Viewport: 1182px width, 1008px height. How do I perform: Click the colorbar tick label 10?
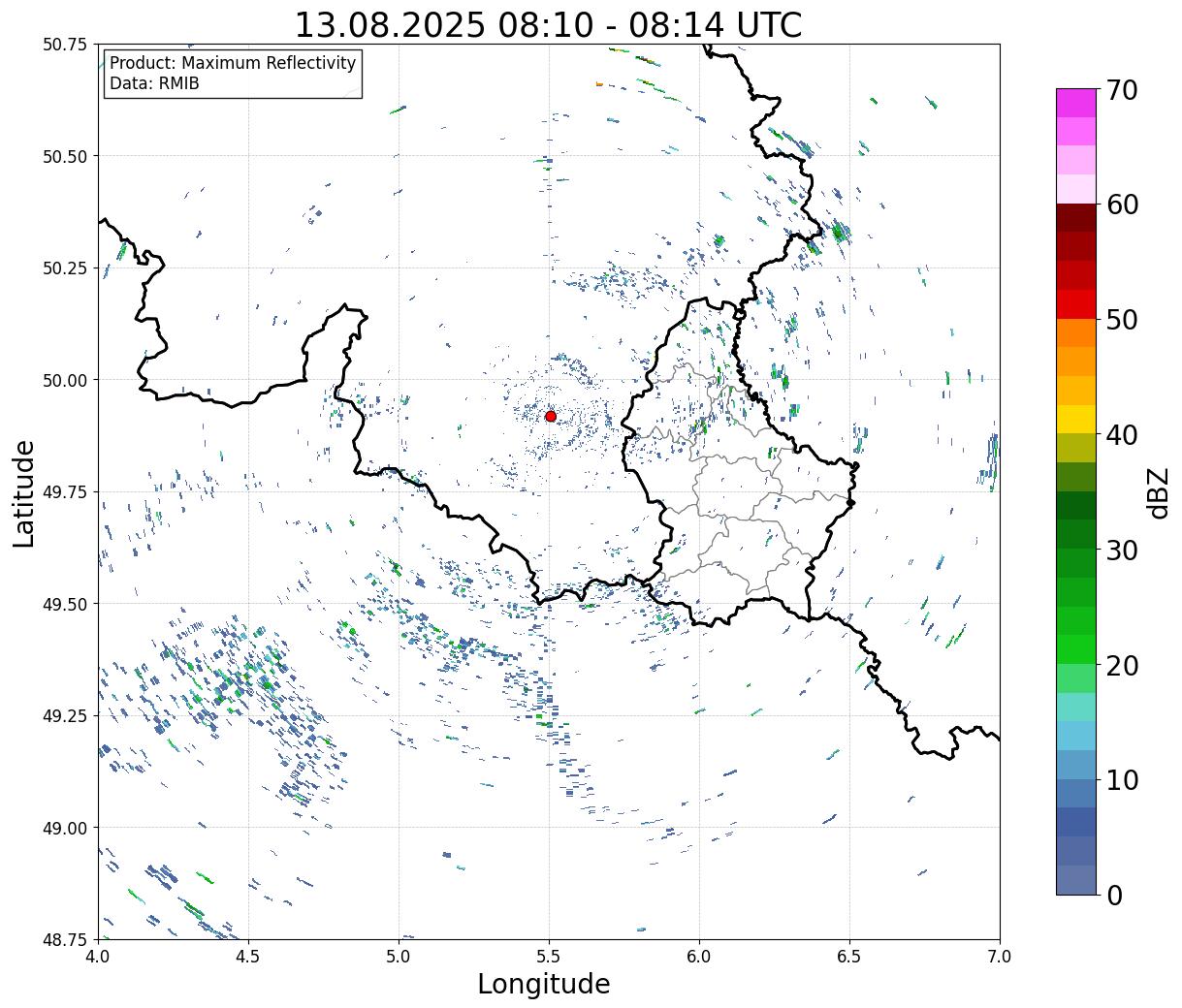(1122, 779)
